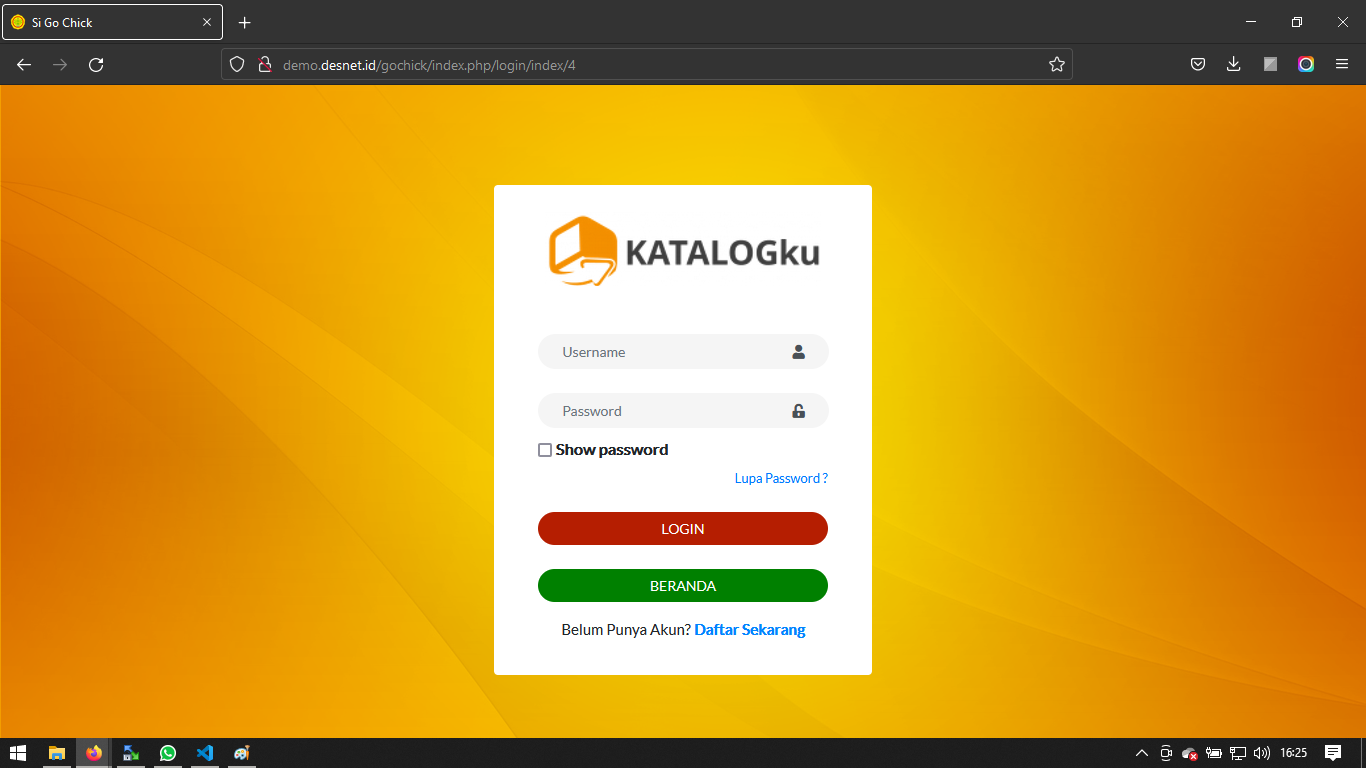Open WhatsApp from the taskbar
The image size is (1366, 768).
[x=168, y=753]
